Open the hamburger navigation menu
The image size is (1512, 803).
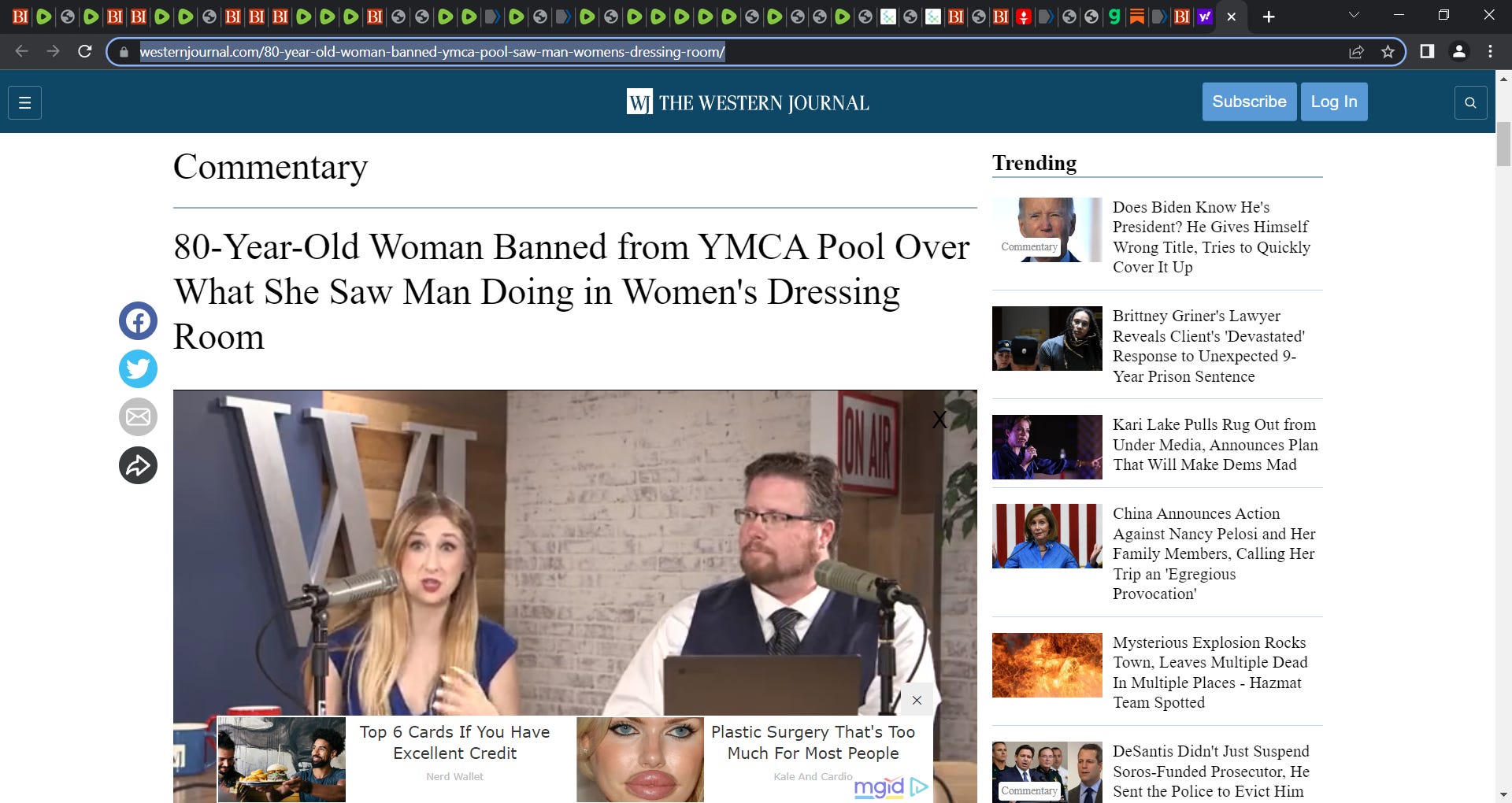point(24,102)
